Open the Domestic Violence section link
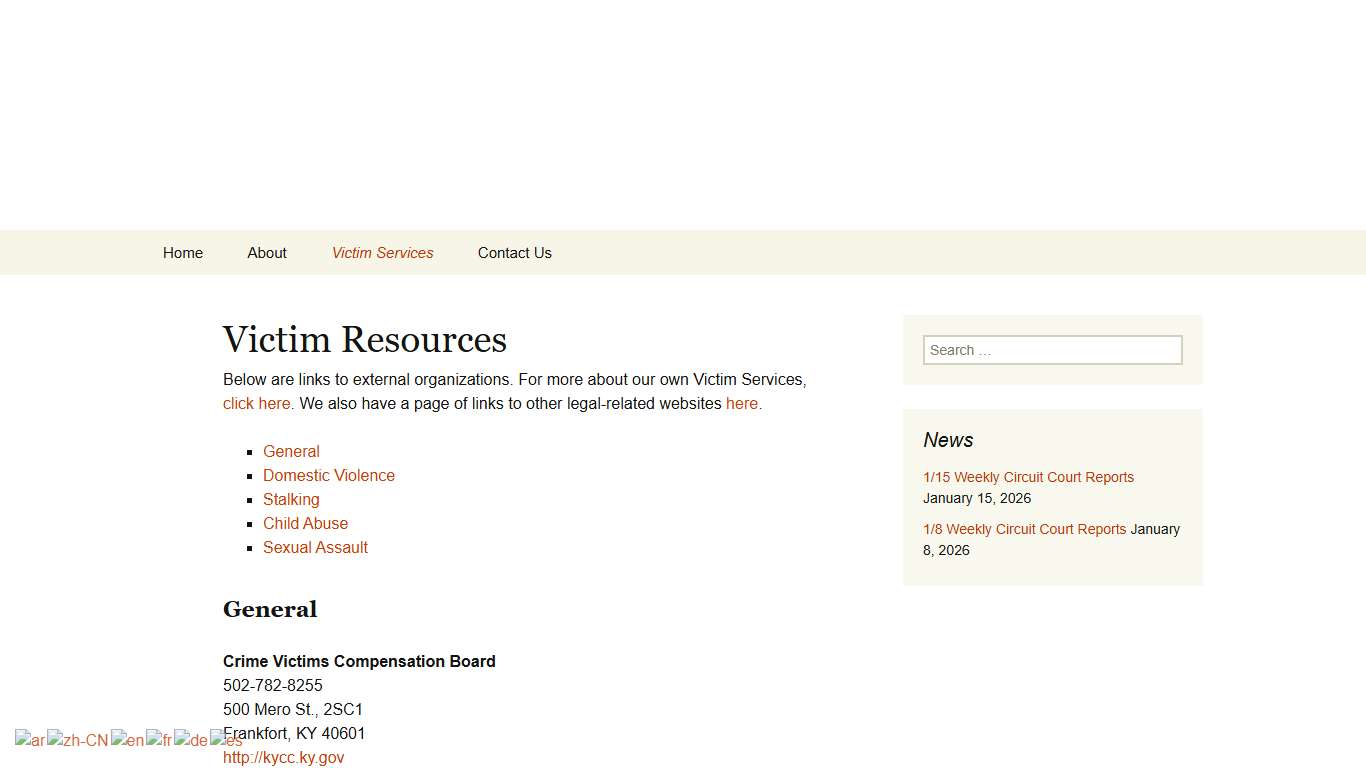This screenshot has width=1366, height=768. tap(328, 475)
